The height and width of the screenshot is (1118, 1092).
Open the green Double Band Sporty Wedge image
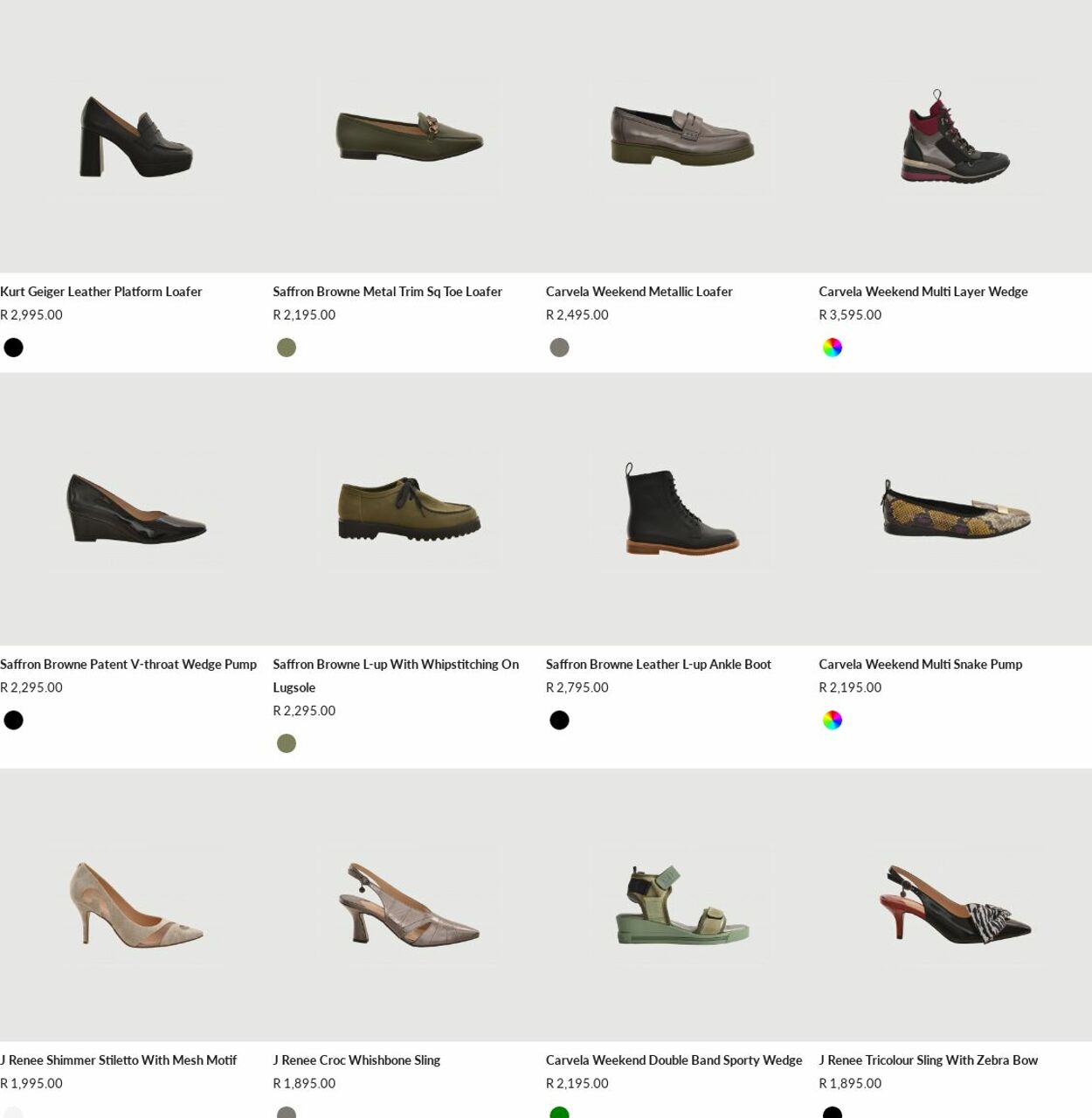tap(682, 905)
